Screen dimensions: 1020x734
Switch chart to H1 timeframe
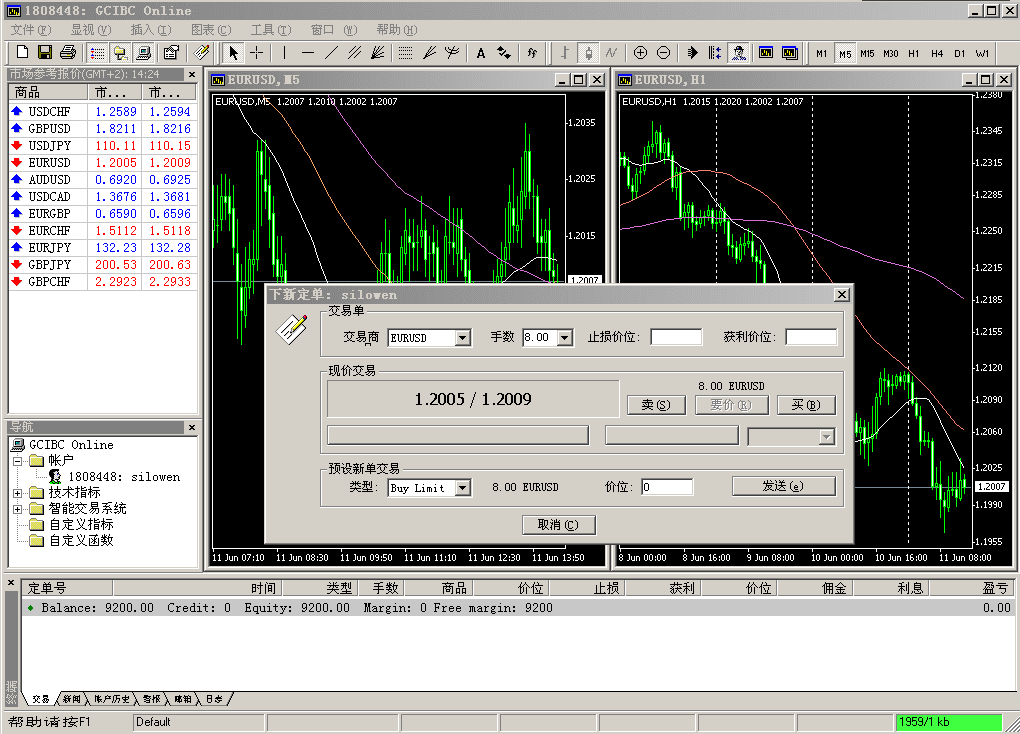coord(913,53)
